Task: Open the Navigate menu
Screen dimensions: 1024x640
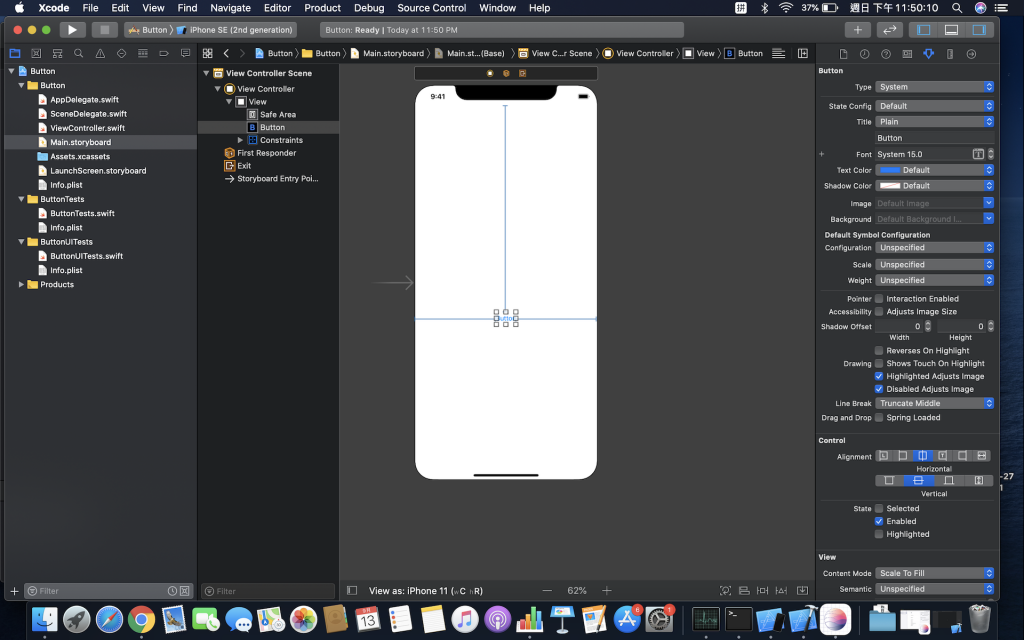Action: [x=231, y=8]
